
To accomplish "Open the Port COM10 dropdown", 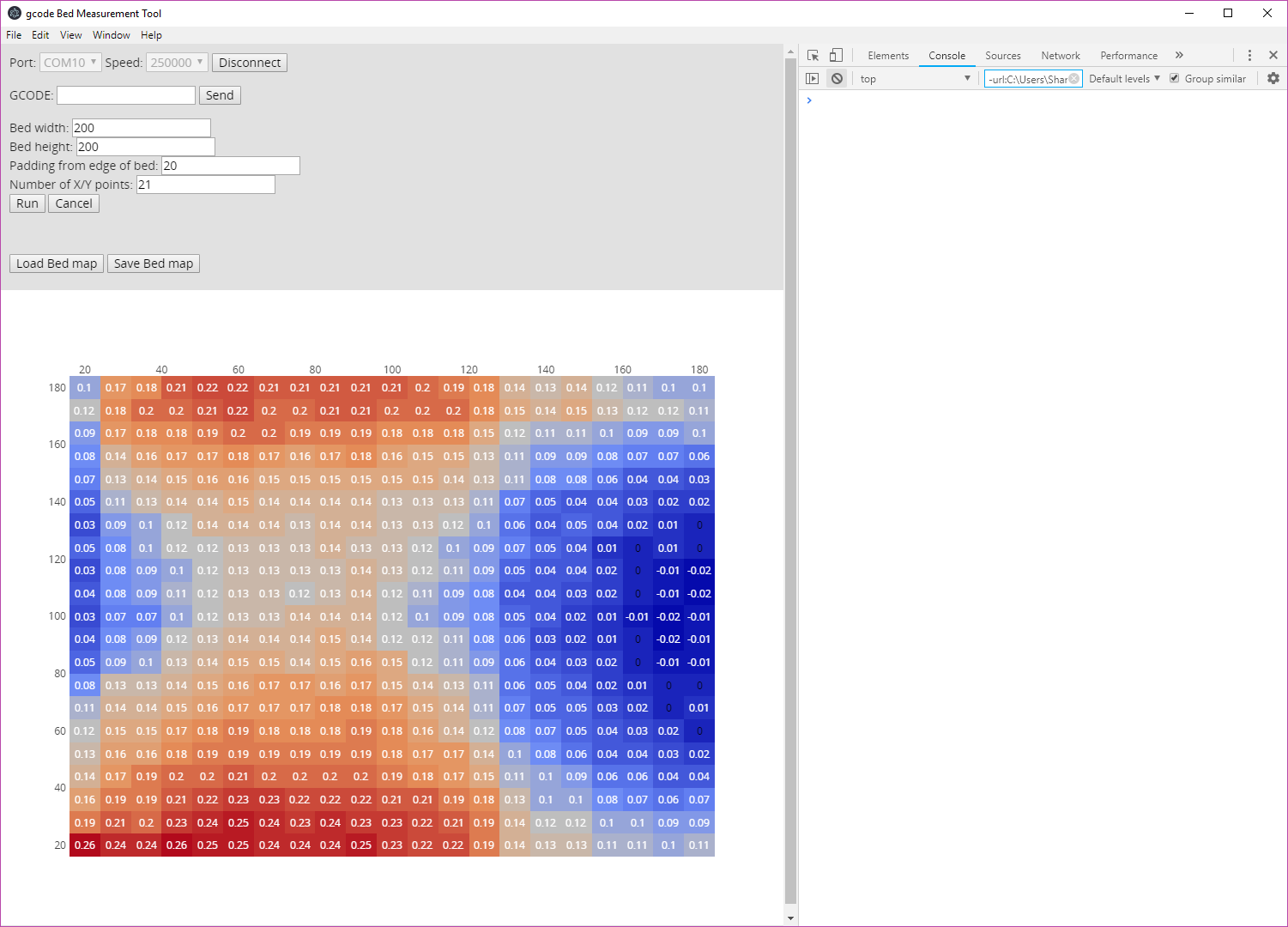I will [x=70, y=63].
